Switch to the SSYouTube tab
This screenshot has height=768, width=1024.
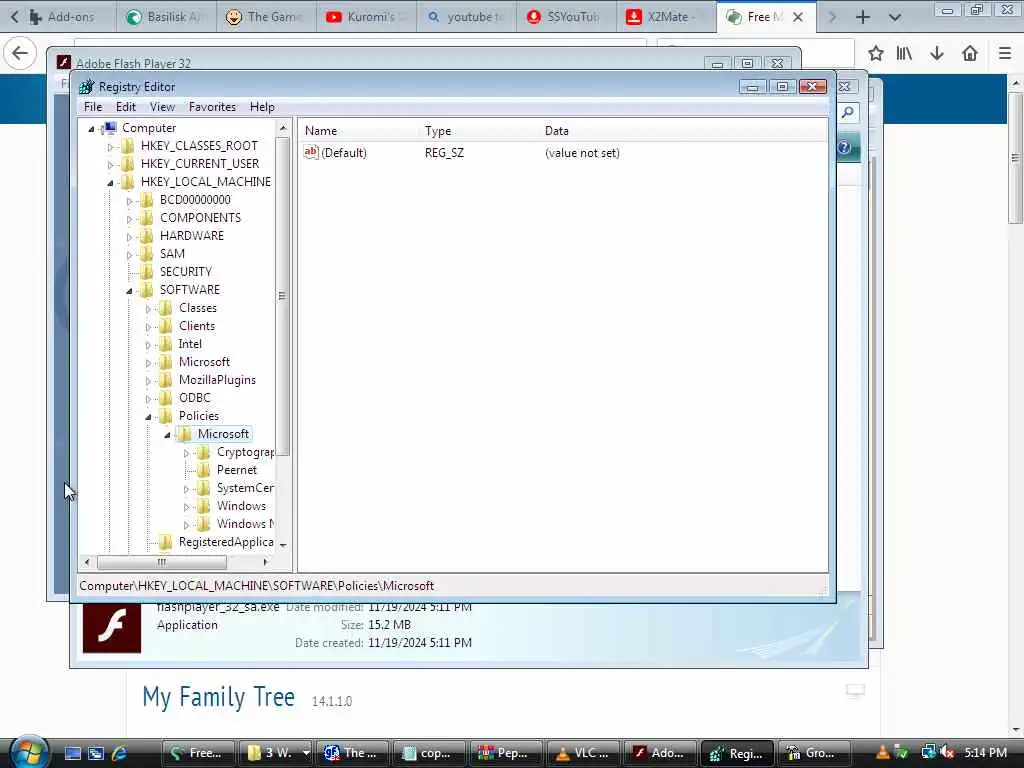pos(566,17)
